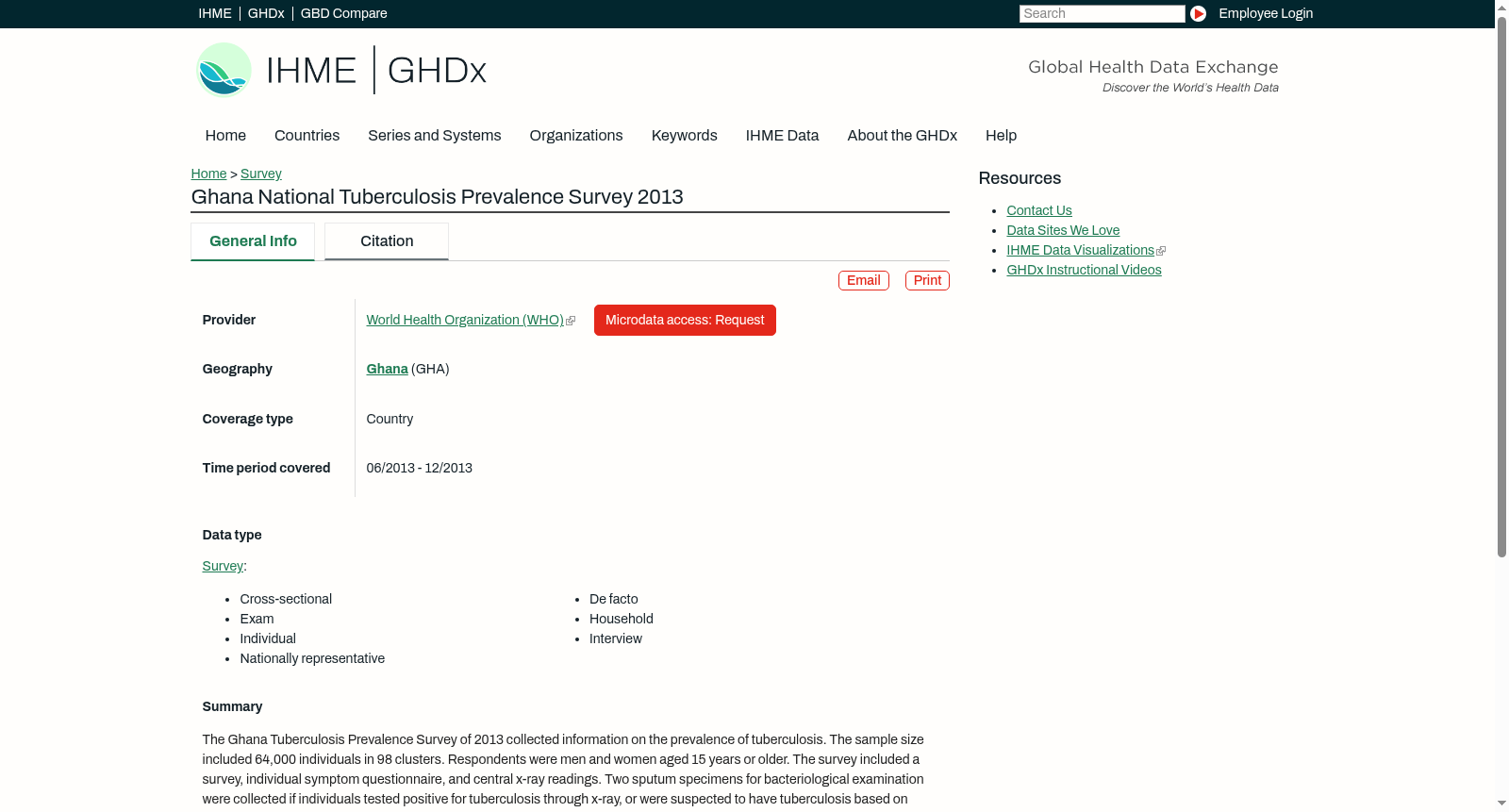Click the Search input field
This screenshot has height=812, width=1509.
[x=1102, y=13]
